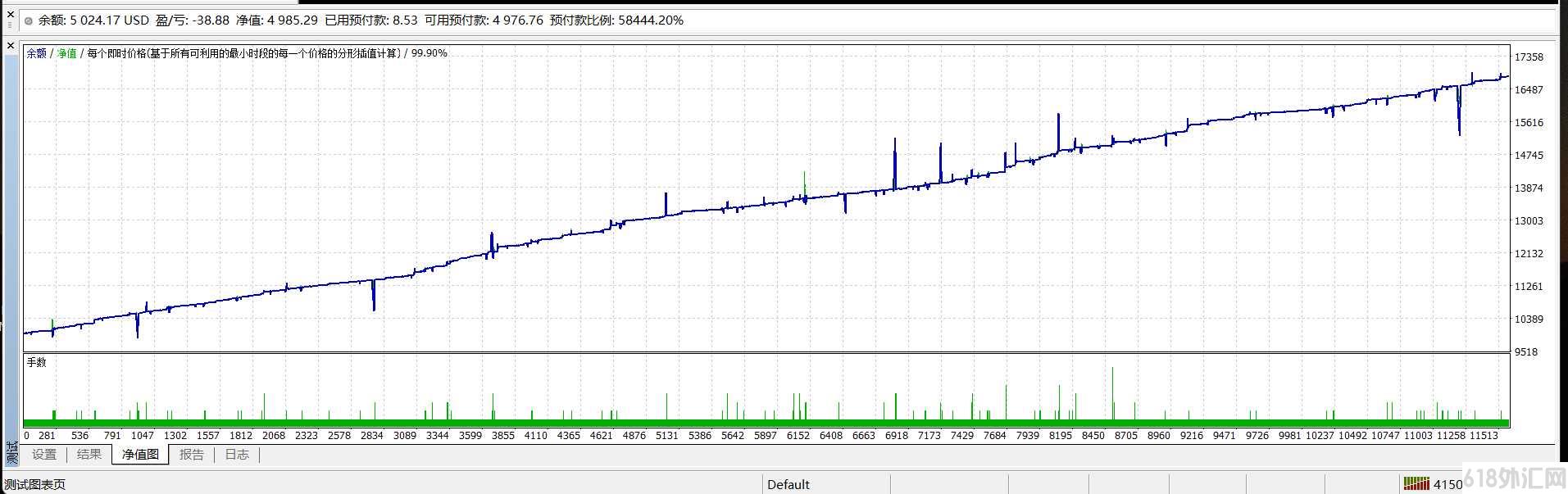Screen dimensions: 1568x494
Task: Click the connection status bars icon
Action: tap(1416, 483)
